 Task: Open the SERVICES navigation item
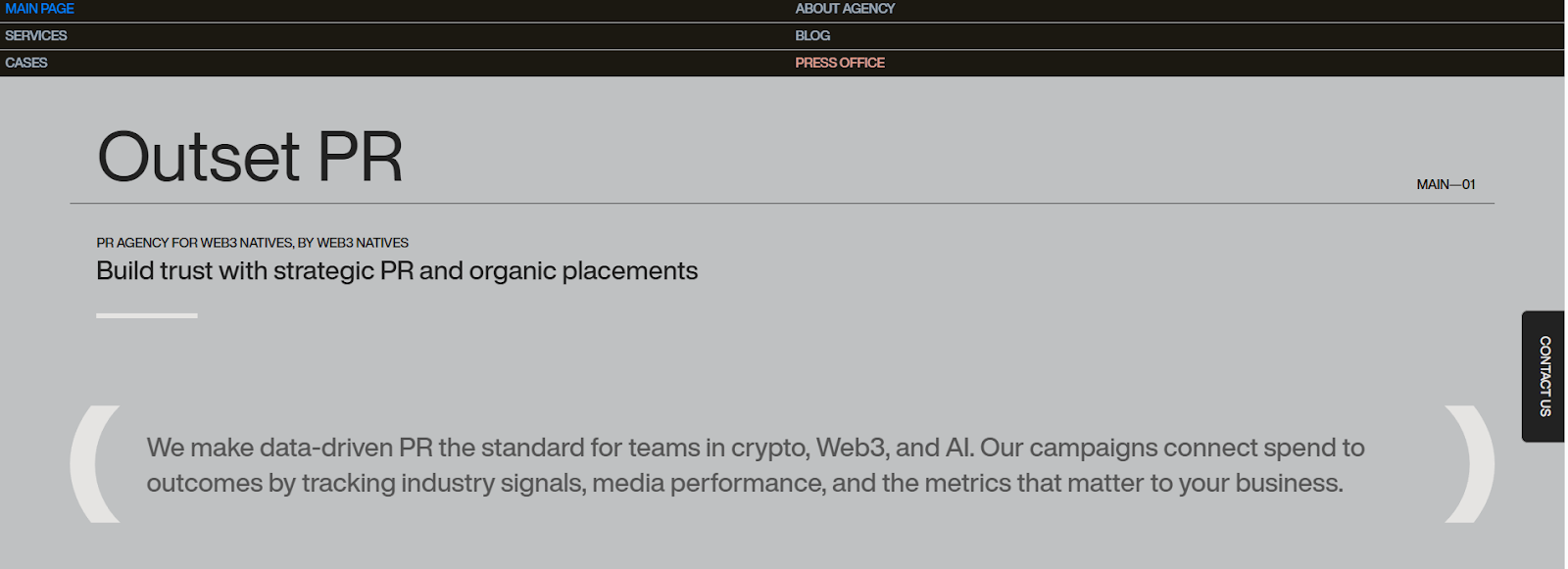point(36,35)
